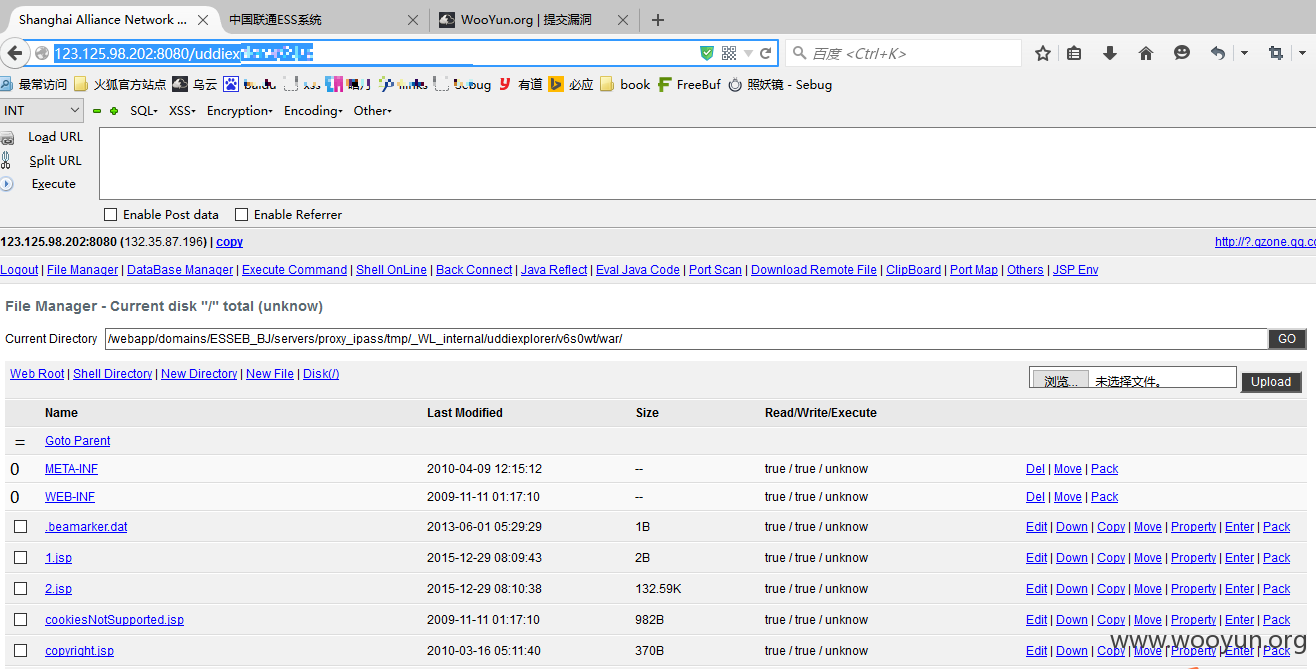1316x669 pixels.
Task: Switch to the 中国联通ESS系统 tab
Action: tap(323, 20)
